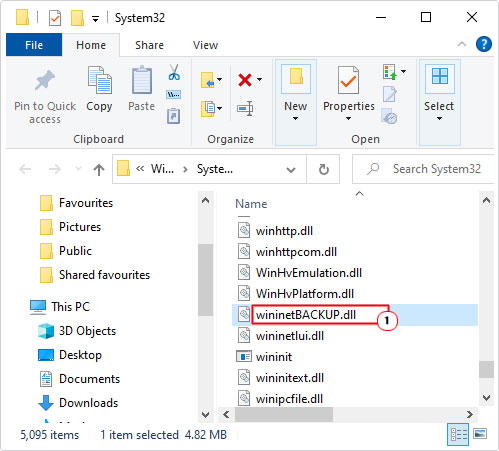Expand the address bar history chevron
Viewport: 499px width, 451px height.
point(291,170)
